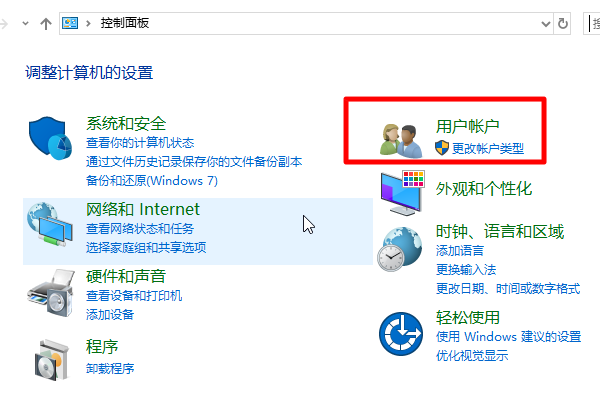Open the Clock and Region globe icon
This screenshot has width=600, height=400.
(400, 249)
